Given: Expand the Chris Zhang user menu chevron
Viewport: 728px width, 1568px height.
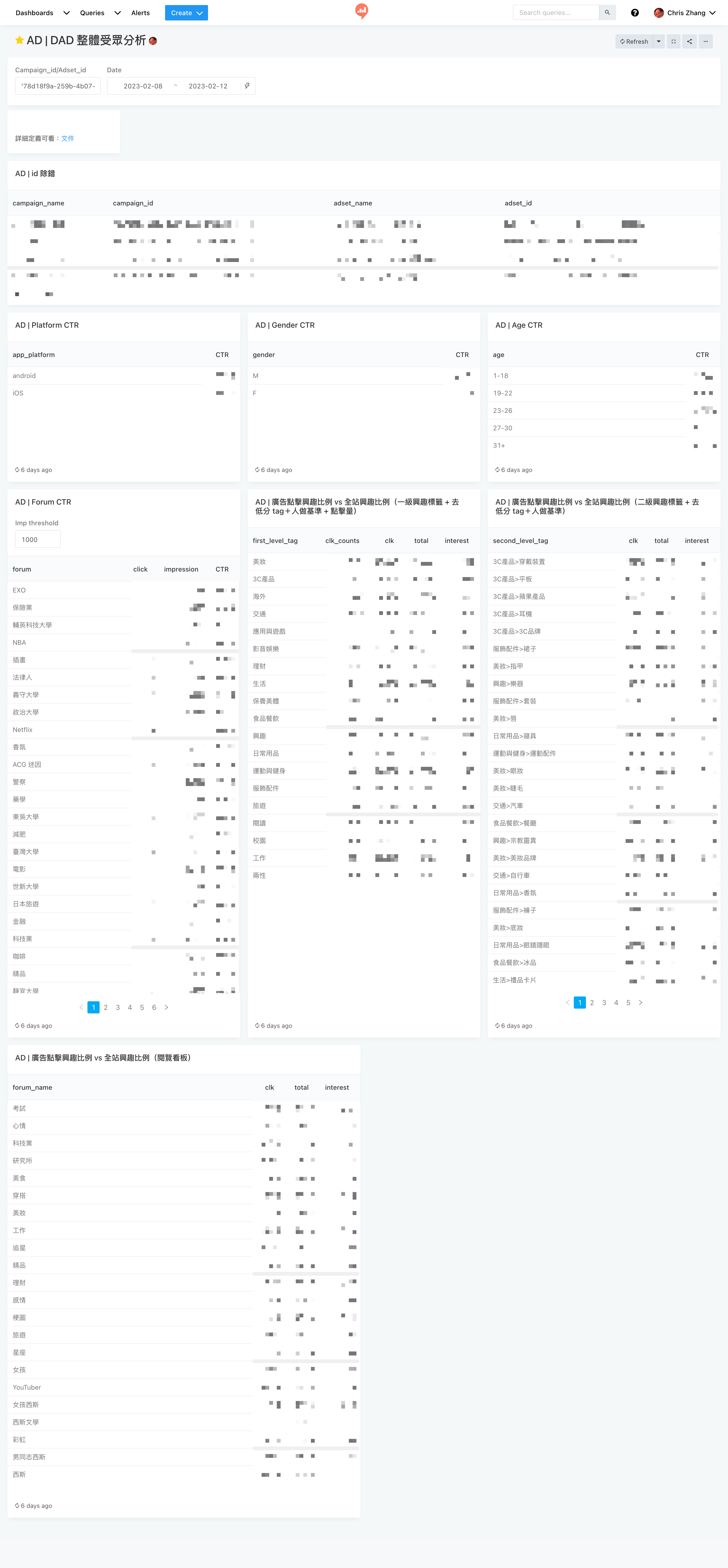Looking at the screenshot, I should [x=712, y=13].
